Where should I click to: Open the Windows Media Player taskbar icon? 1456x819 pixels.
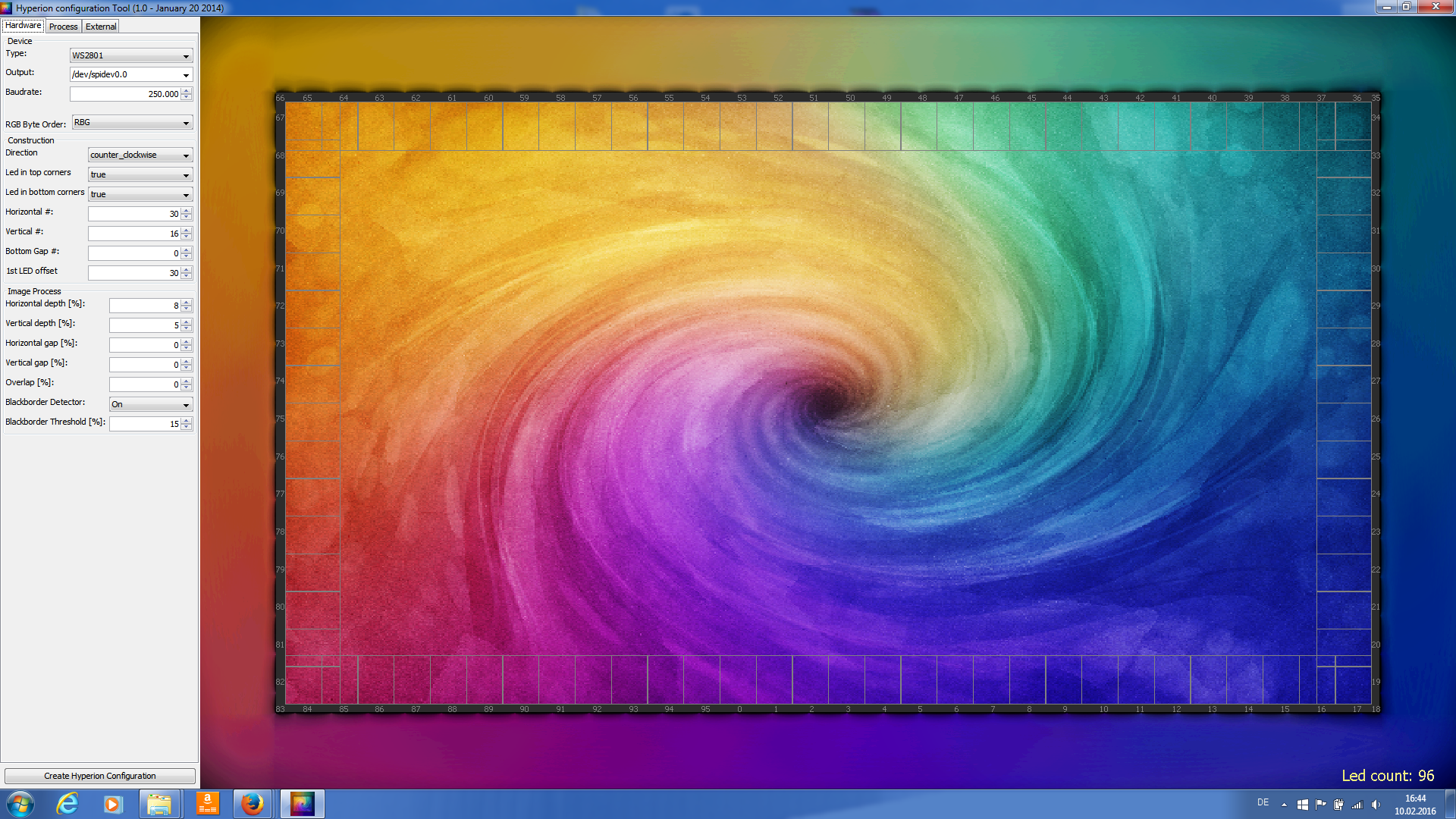113,804
